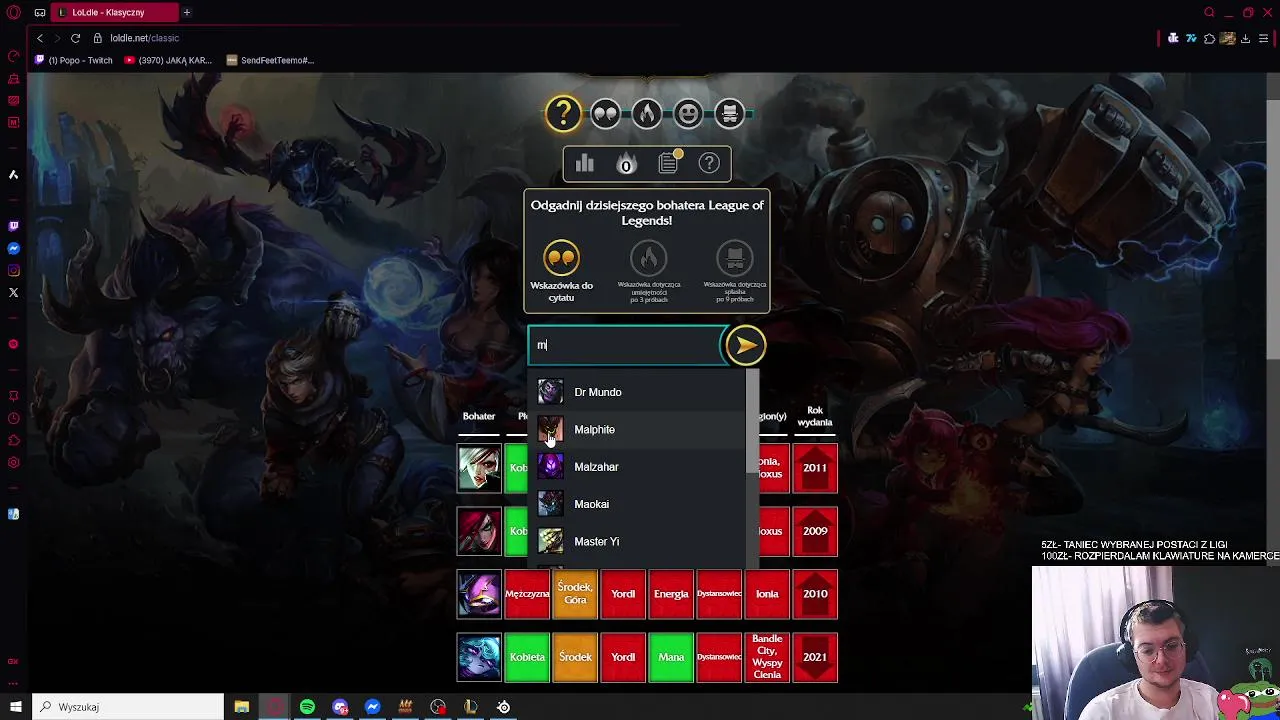Click the quote clue icon
This screenshot has height=720, width=1280.
tap(561, 258)
